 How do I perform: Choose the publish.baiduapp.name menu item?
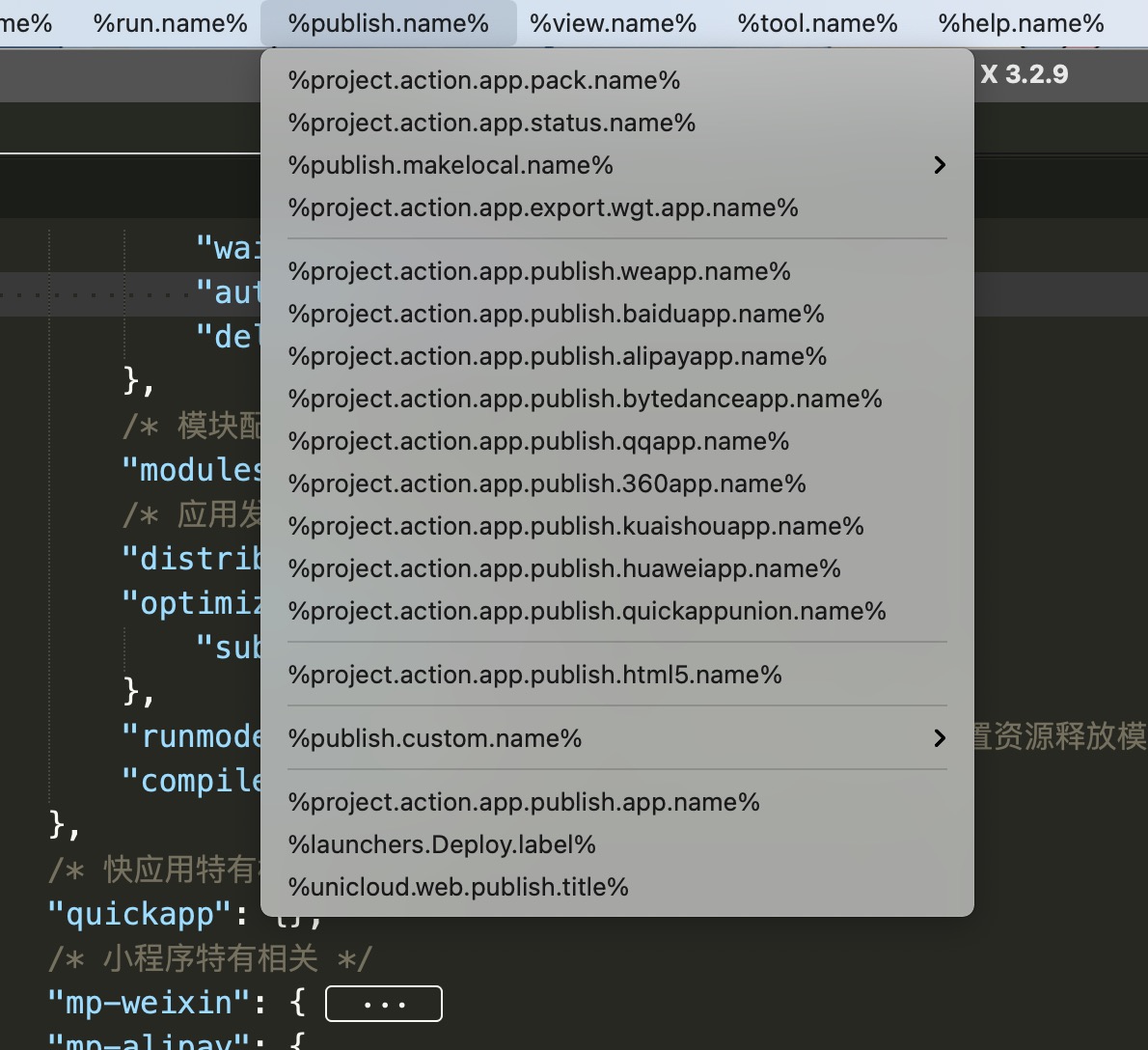click(556, 314)
